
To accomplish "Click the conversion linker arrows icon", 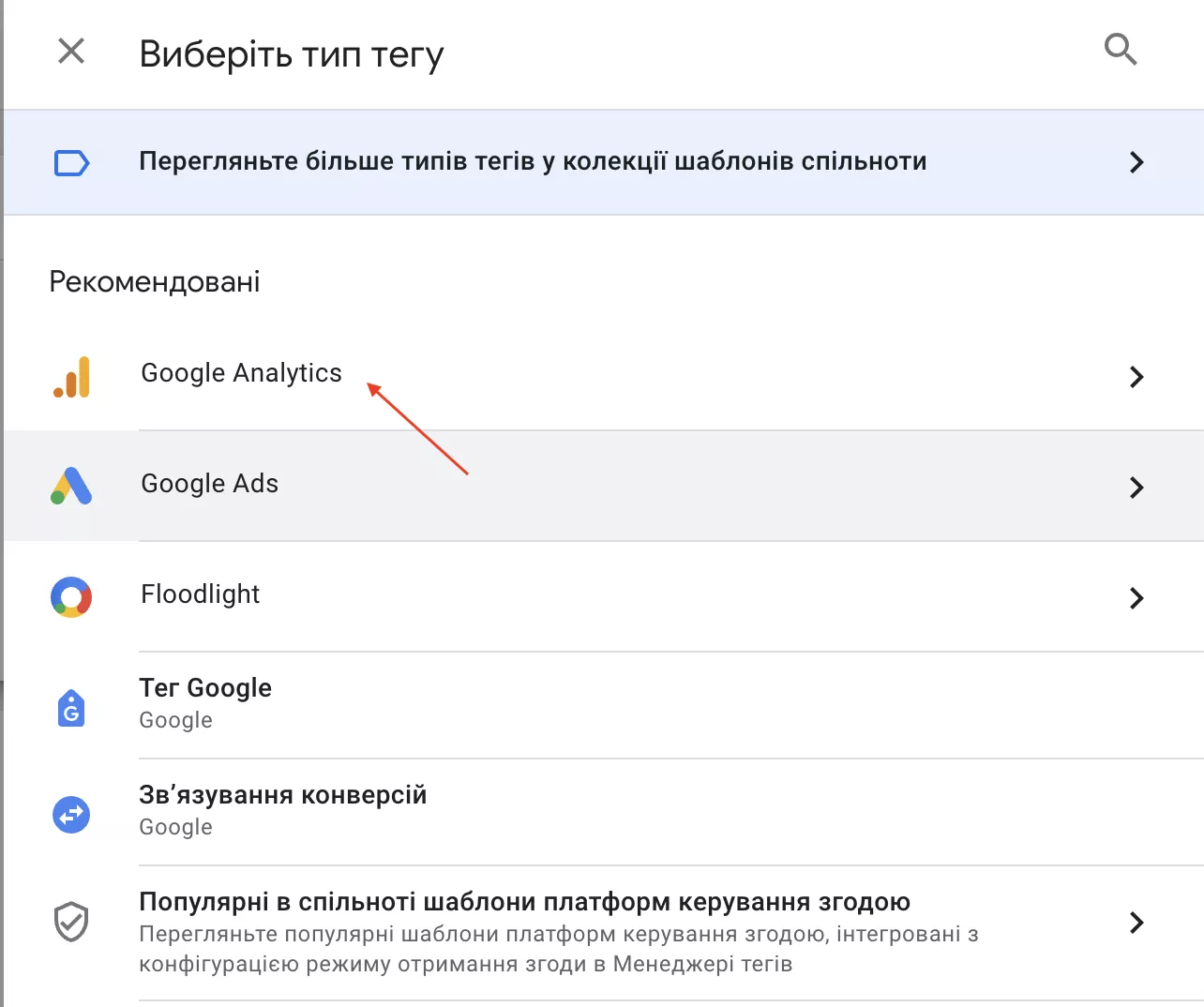I will pyautogui.click(x=71, y=815).
